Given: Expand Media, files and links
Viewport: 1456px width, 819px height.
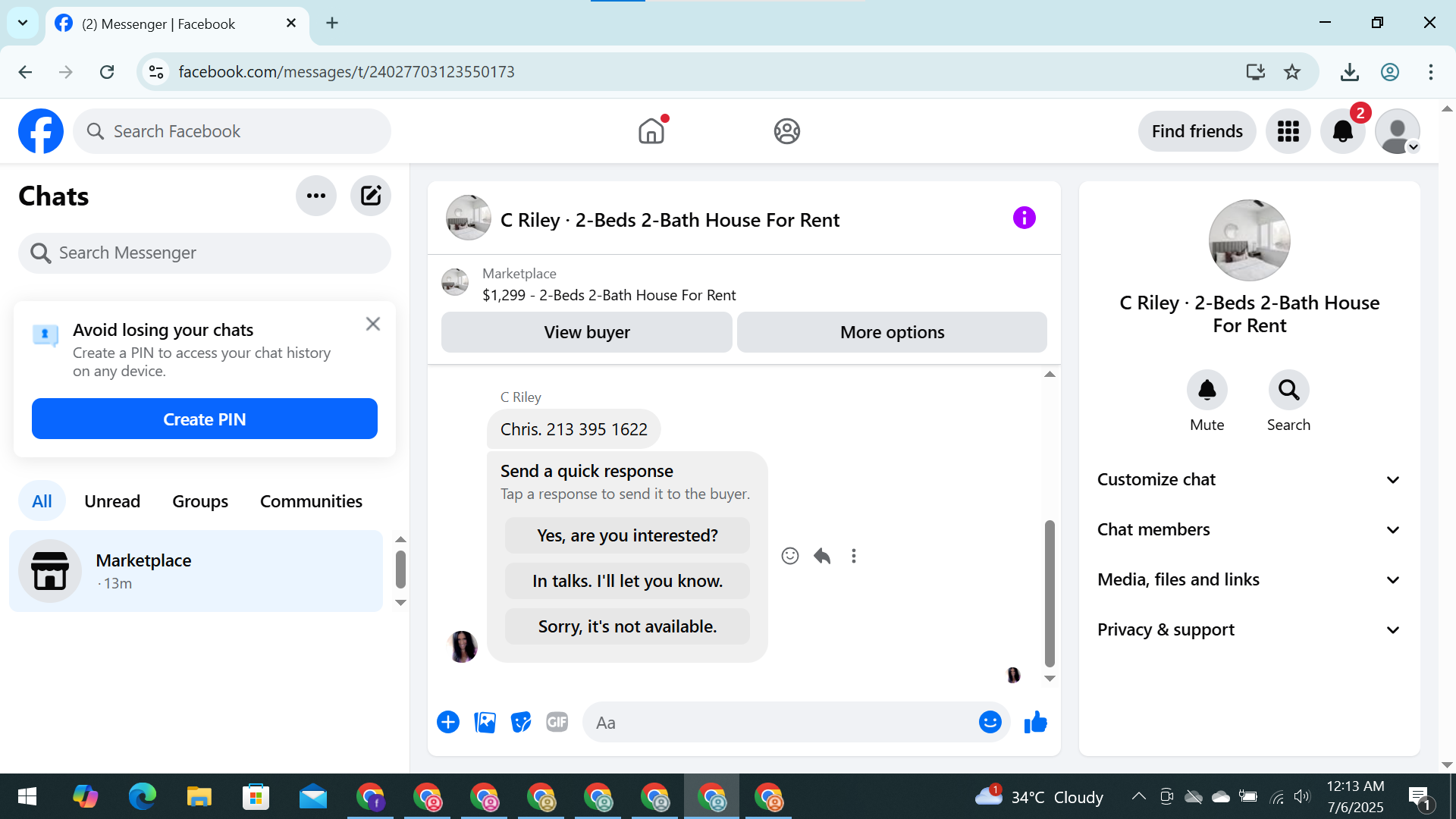Looking at the screenshot, I should click(1248, 579).
